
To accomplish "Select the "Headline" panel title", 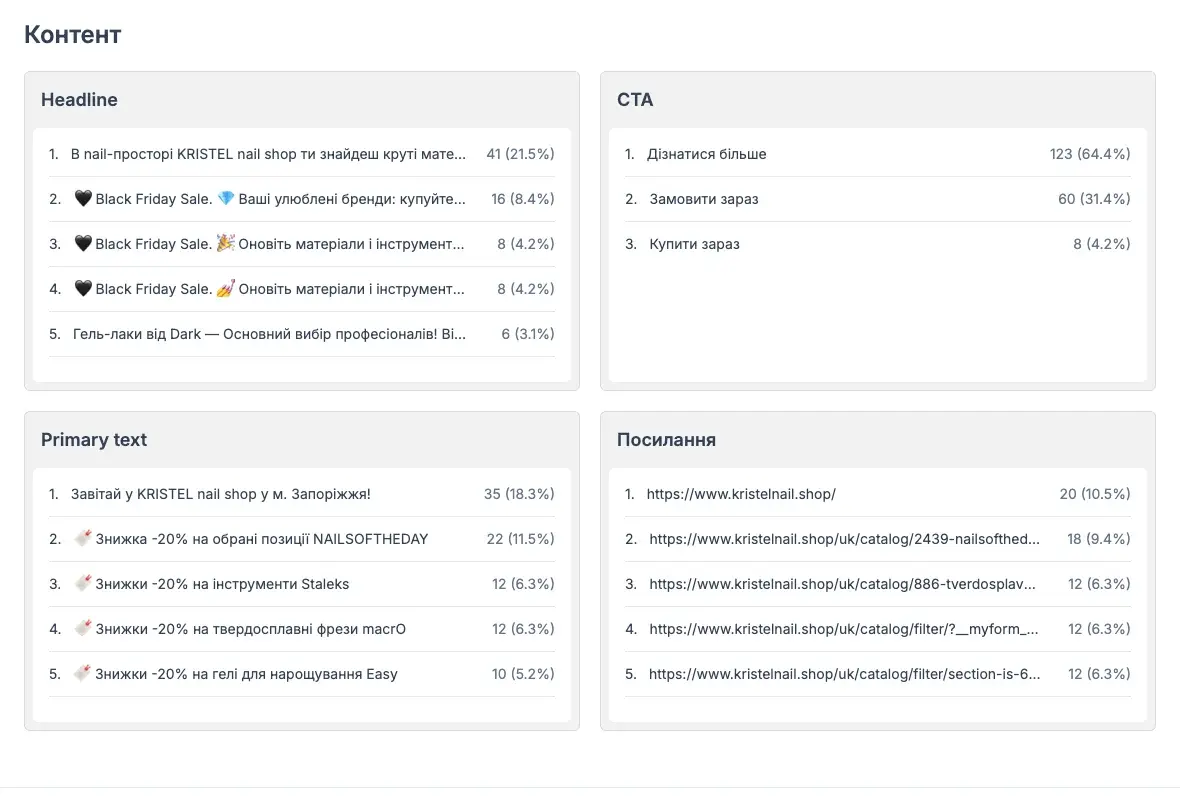I will tap(79, 99).
